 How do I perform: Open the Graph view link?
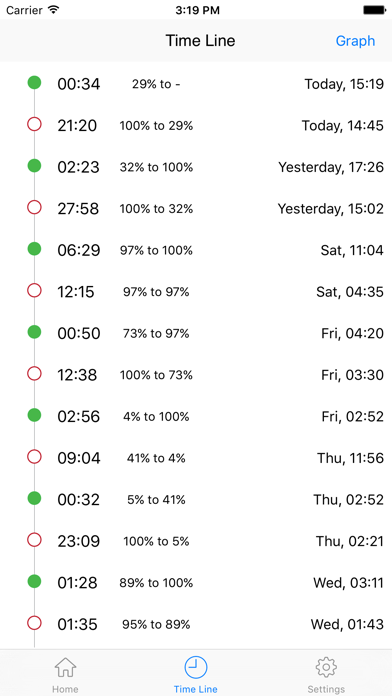355,41
